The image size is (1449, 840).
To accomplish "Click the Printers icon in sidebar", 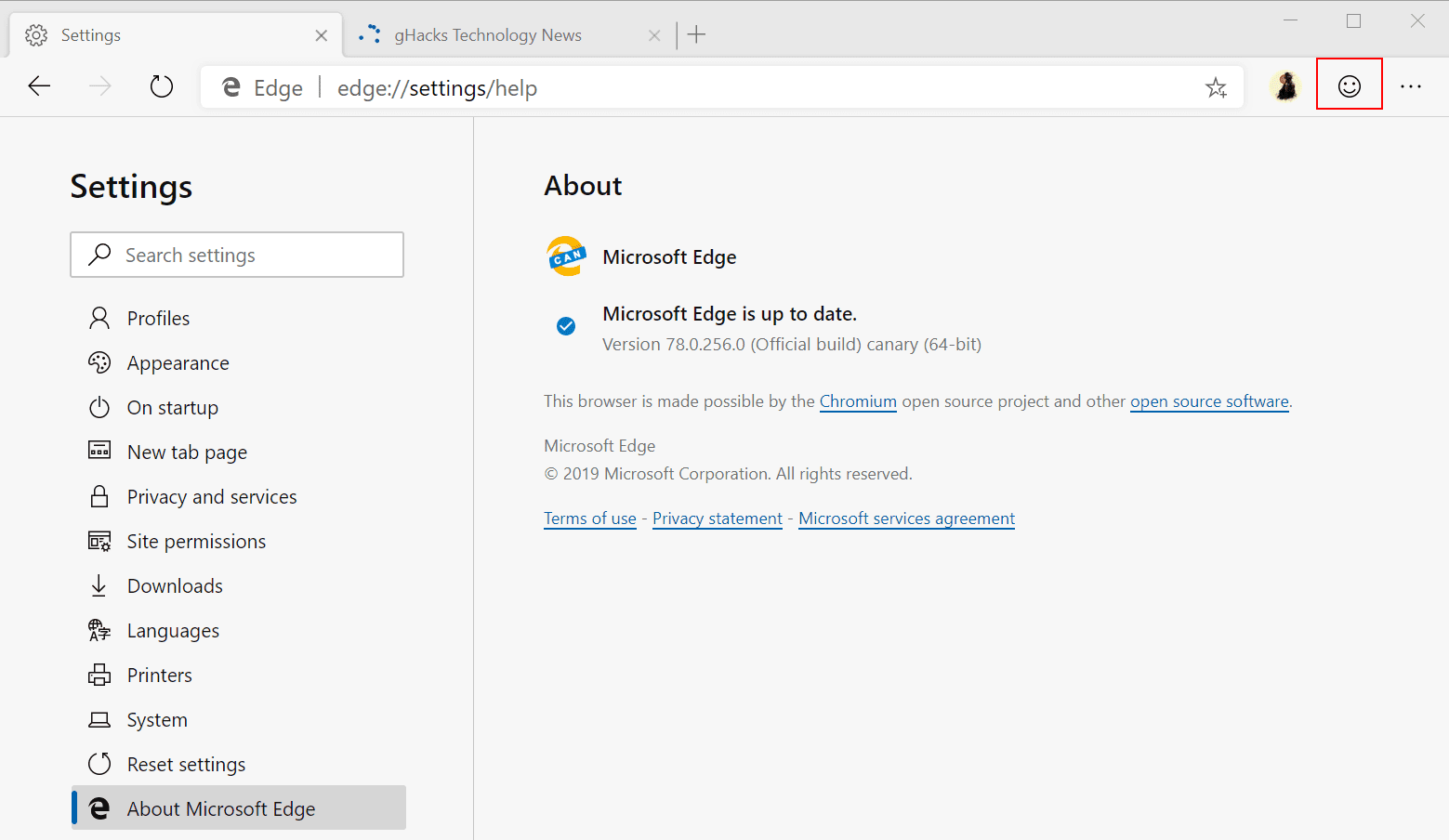I will pos(99,675).
